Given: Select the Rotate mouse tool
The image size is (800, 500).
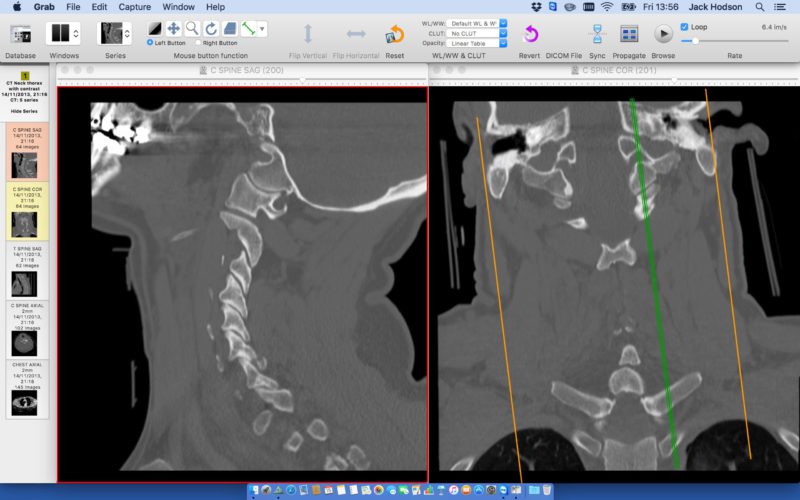Looking at the screenshot, I should (211, 29).
